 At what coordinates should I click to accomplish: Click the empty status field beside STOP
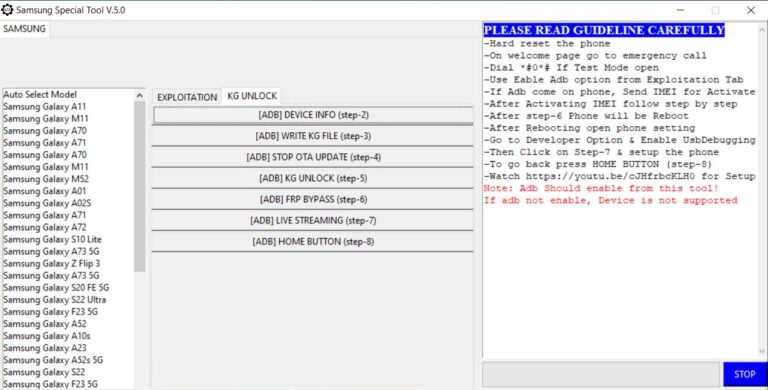tap(601, 374)
